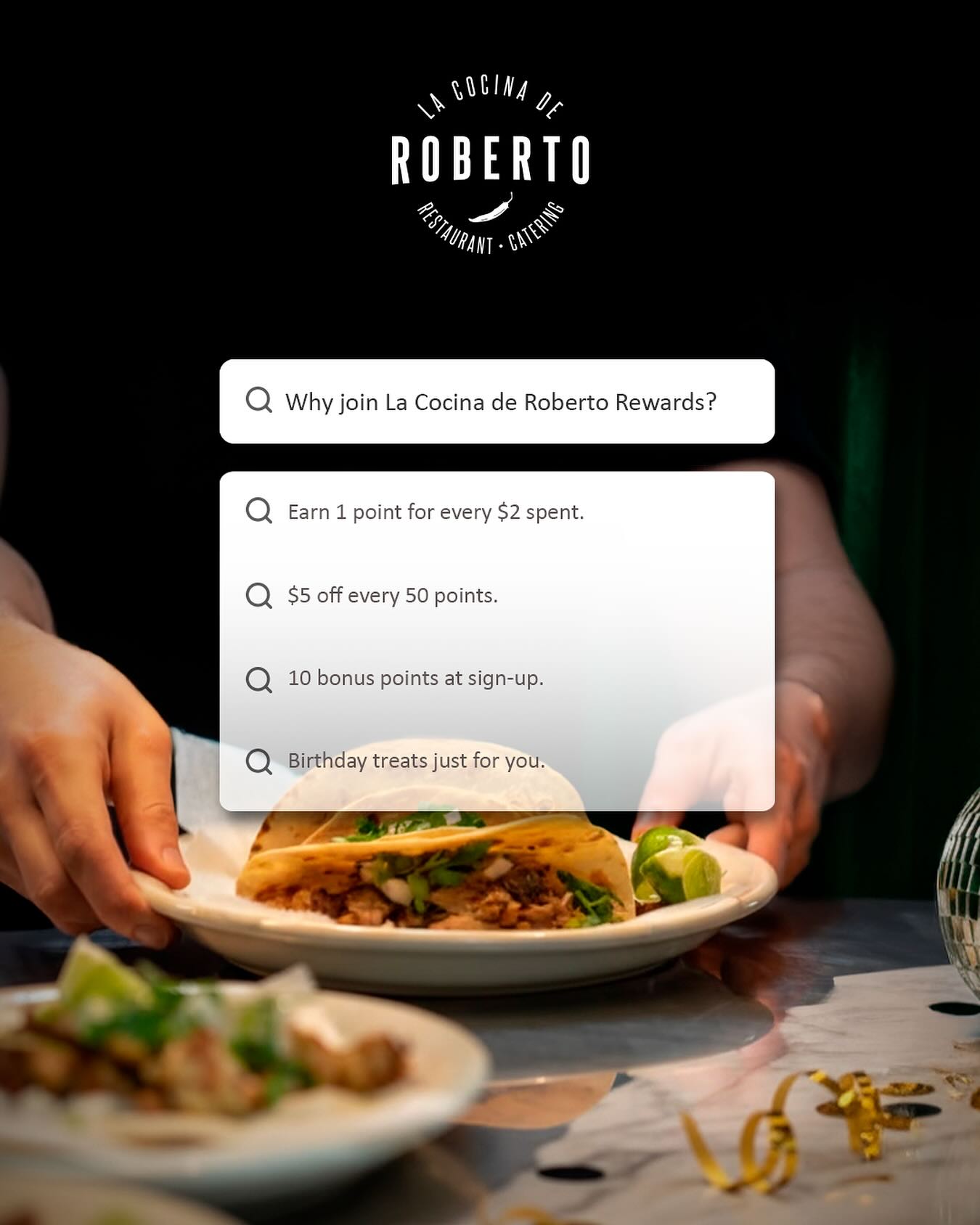Select the Earn 1 point for every $2 suggestion

[x=497, y=512]
